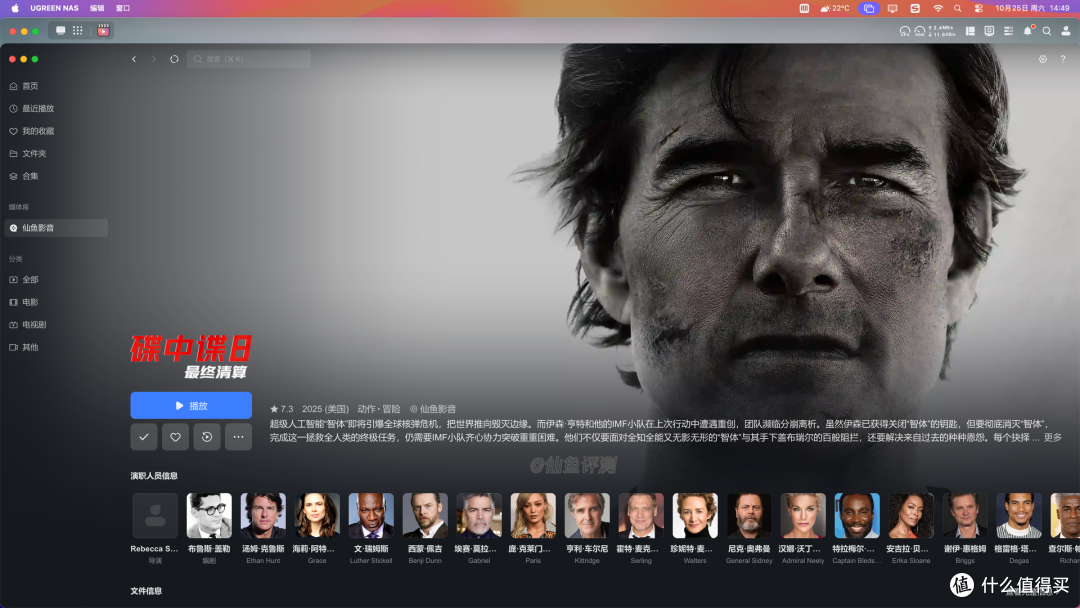Click the replay history icon button
Screen dimensions: 1080x608
(207, 437)
